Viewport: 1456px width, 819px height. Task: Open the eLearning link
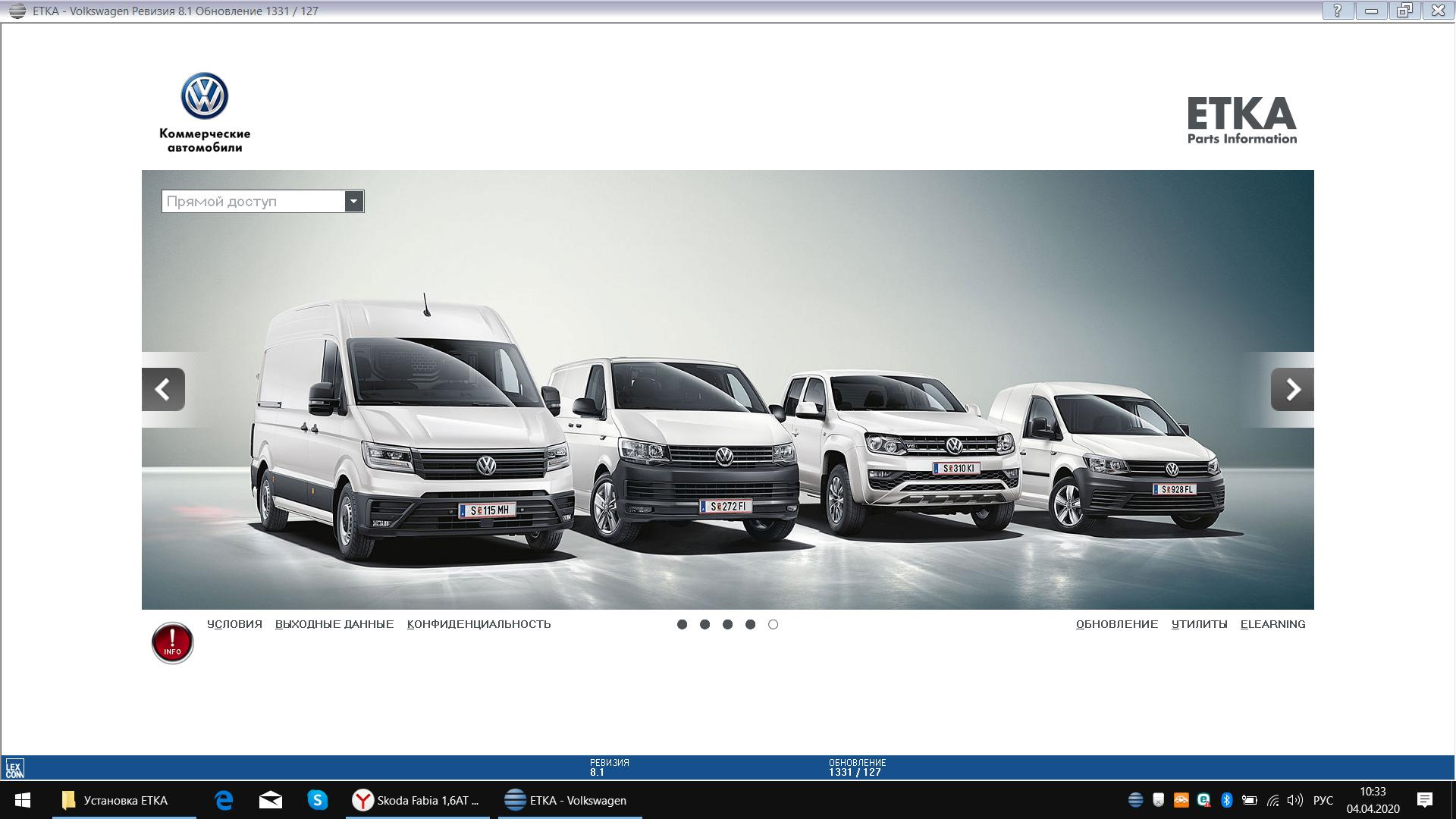1272,624
